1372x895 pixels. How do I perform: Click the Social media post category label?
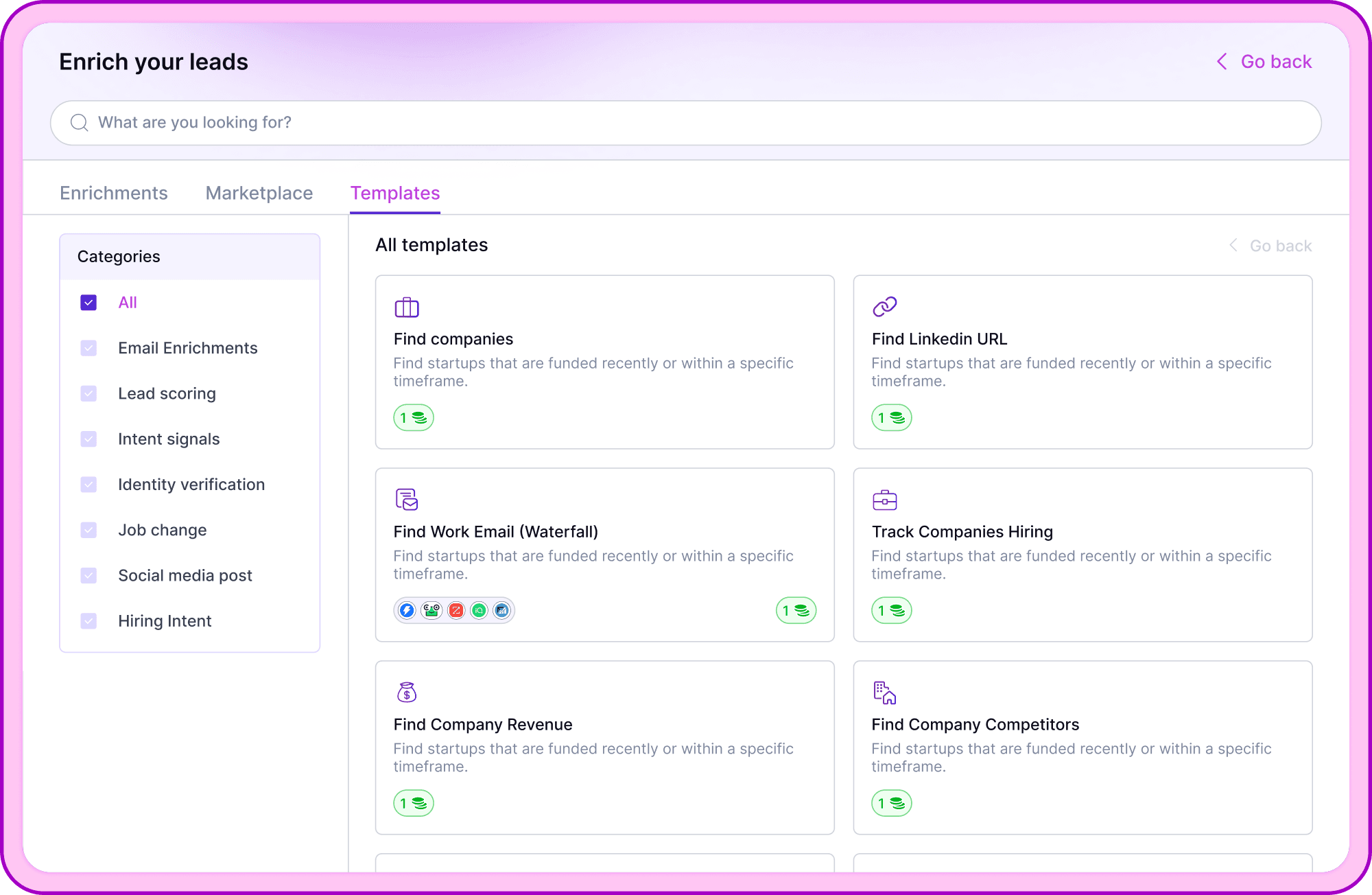pyautogui.click(x=185, y=575)
